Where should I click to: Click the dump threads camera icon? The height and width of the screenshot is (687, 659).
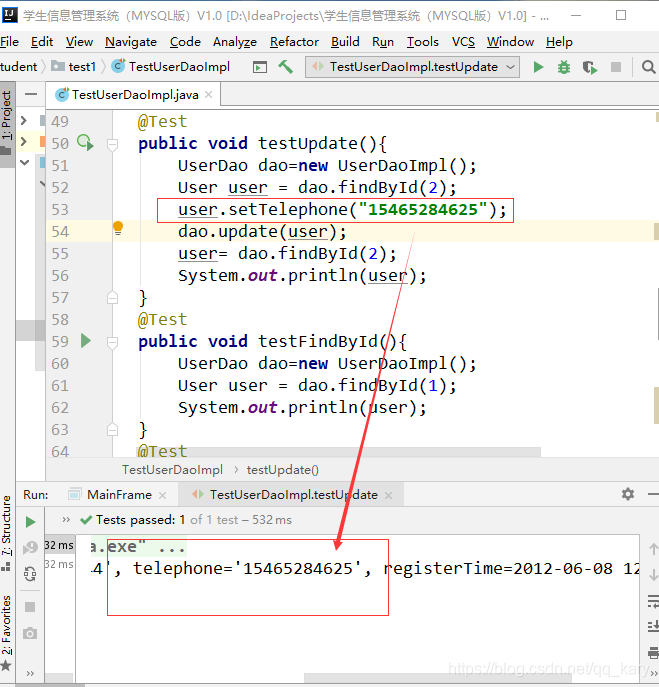[30, 633]
